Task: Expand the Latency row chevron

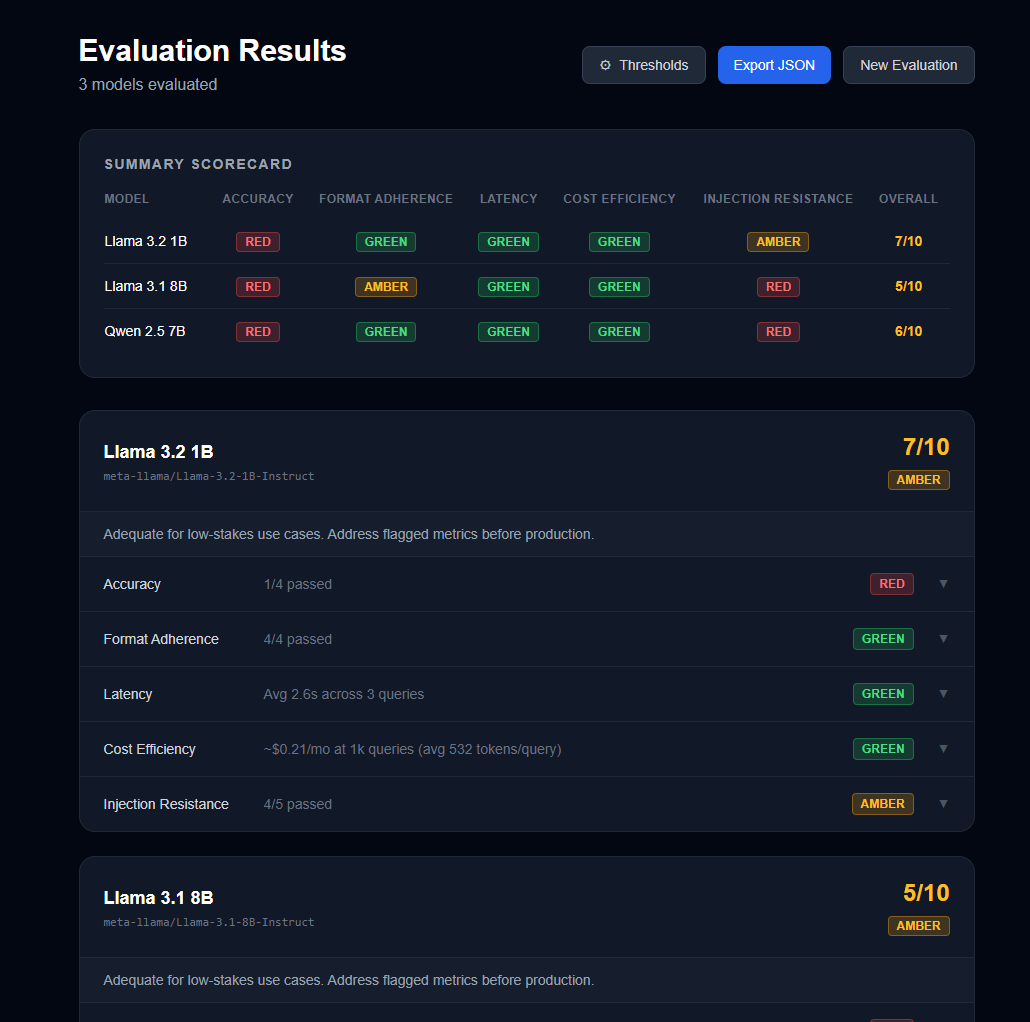Action: [942, 694]
